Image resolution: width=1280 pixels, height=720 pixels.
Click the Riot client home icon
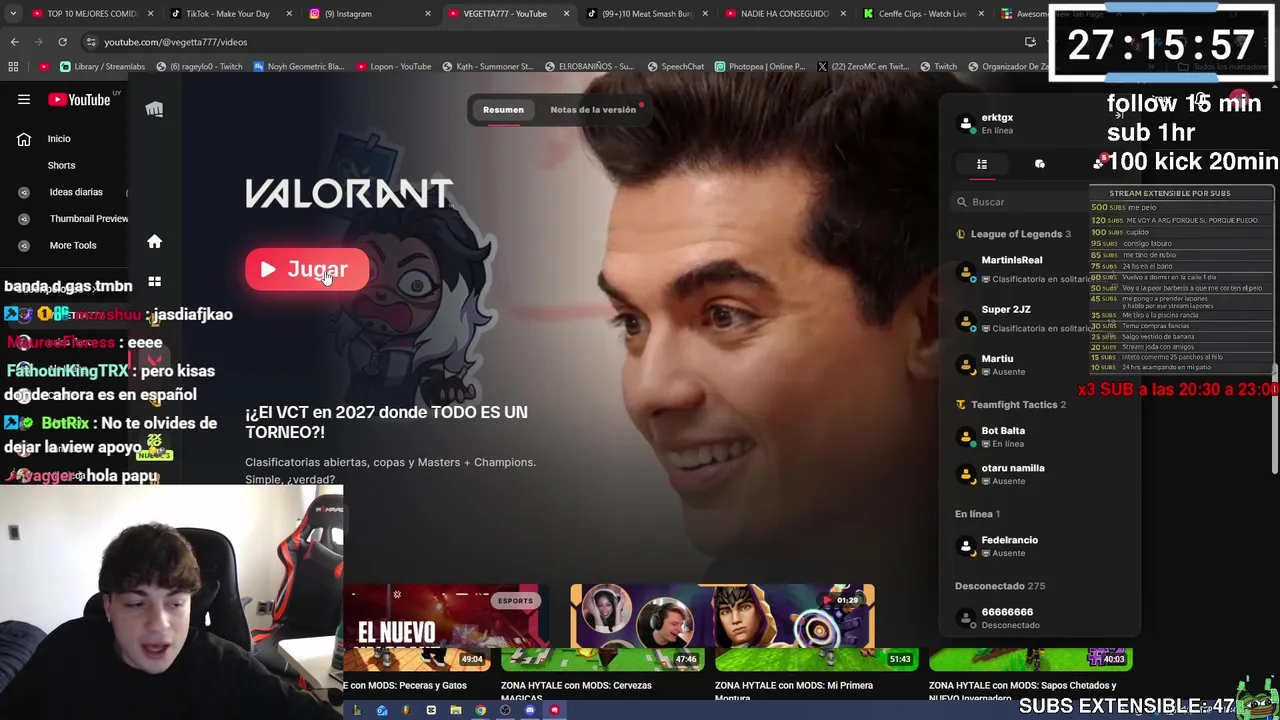154,242
